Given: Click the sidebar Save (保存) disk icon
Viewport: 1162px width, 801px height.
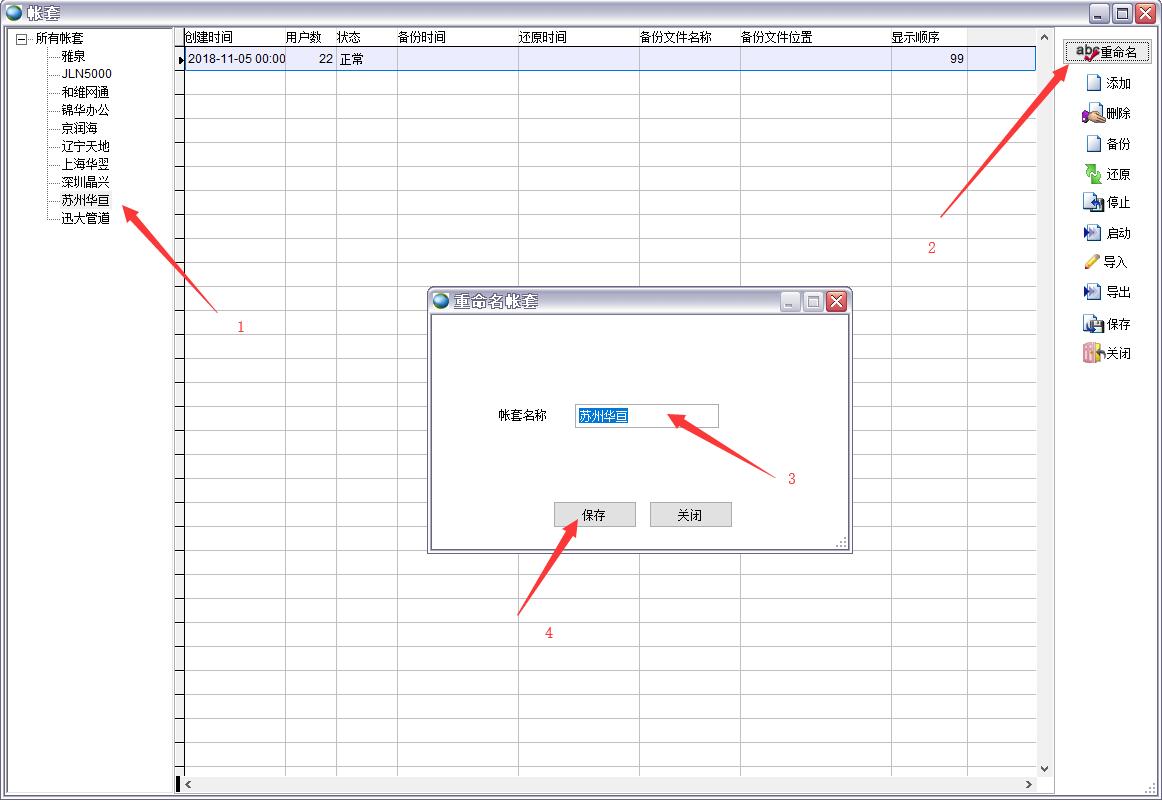Looking at the screenshot, I should (x=1093, y=324).
